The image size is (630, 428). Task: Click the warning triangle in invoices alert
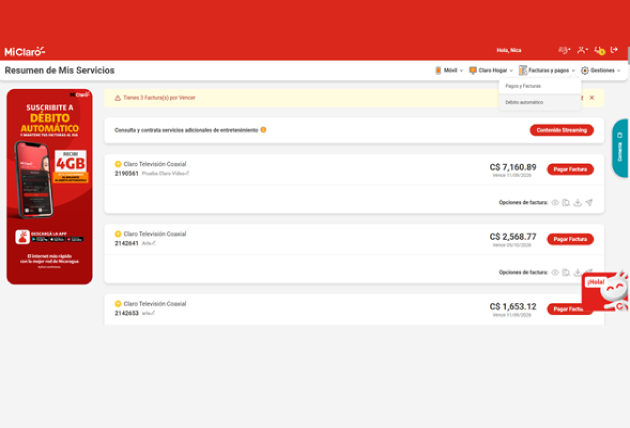[118, 98]
